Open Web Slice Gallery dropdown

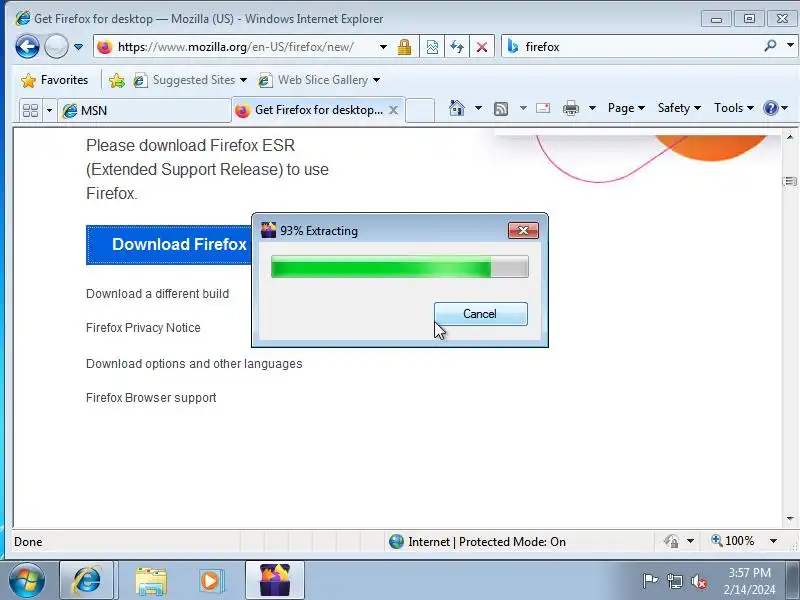click(x=319, y=80)
